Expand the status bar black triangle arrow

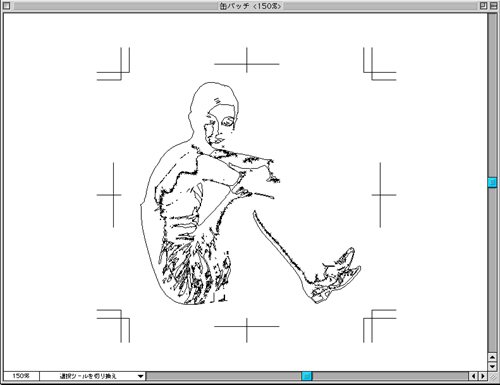(x=141, y=376)
